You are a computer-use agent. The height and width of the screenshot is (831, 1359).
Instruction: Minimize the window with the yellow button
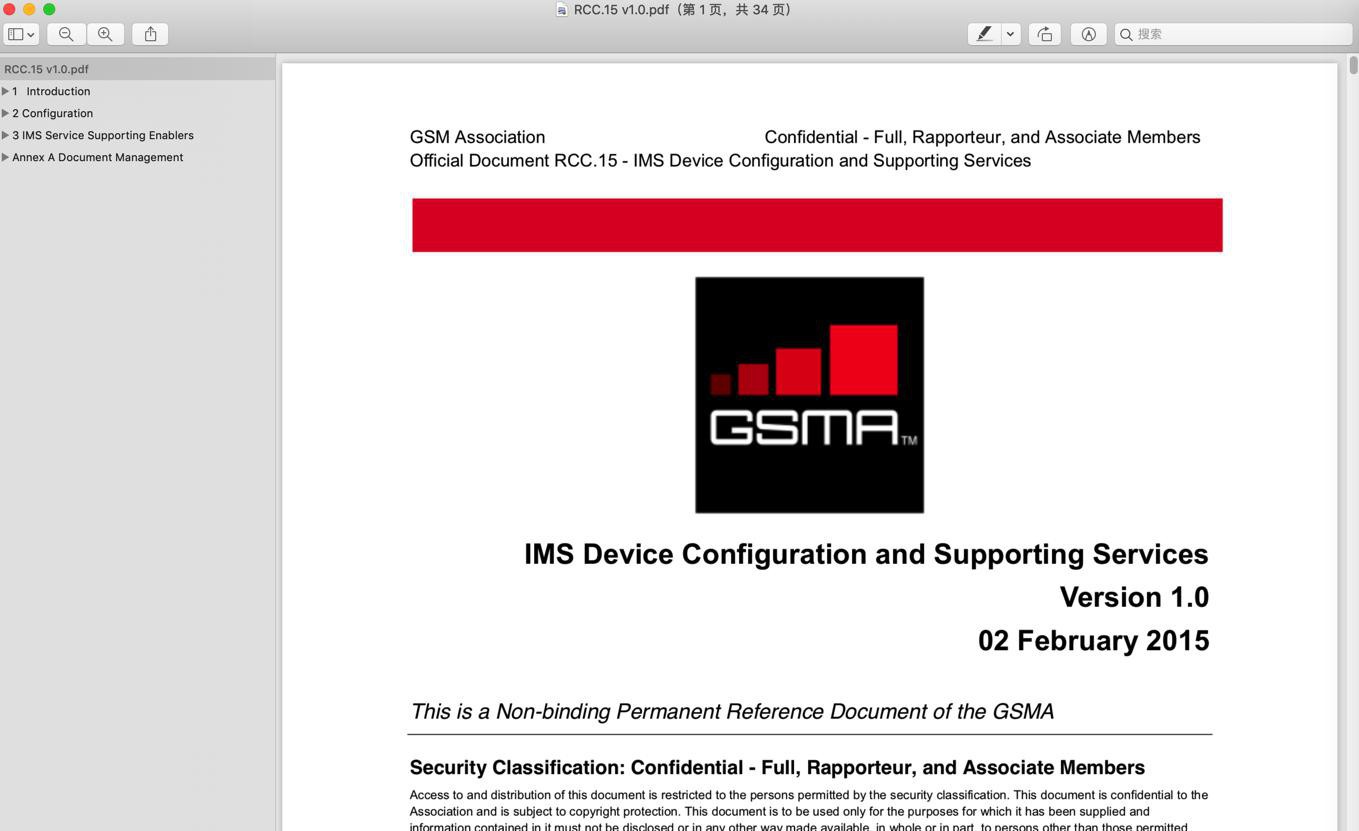point(29,9)
